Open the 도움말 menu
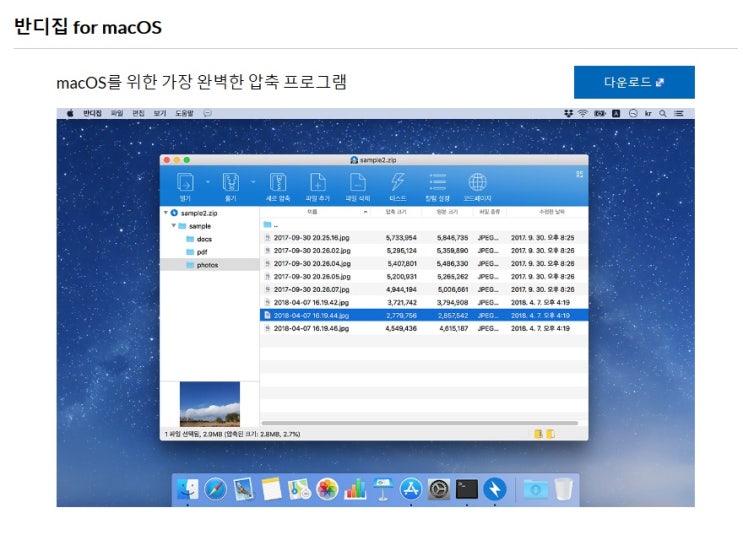 click(184, 113)
